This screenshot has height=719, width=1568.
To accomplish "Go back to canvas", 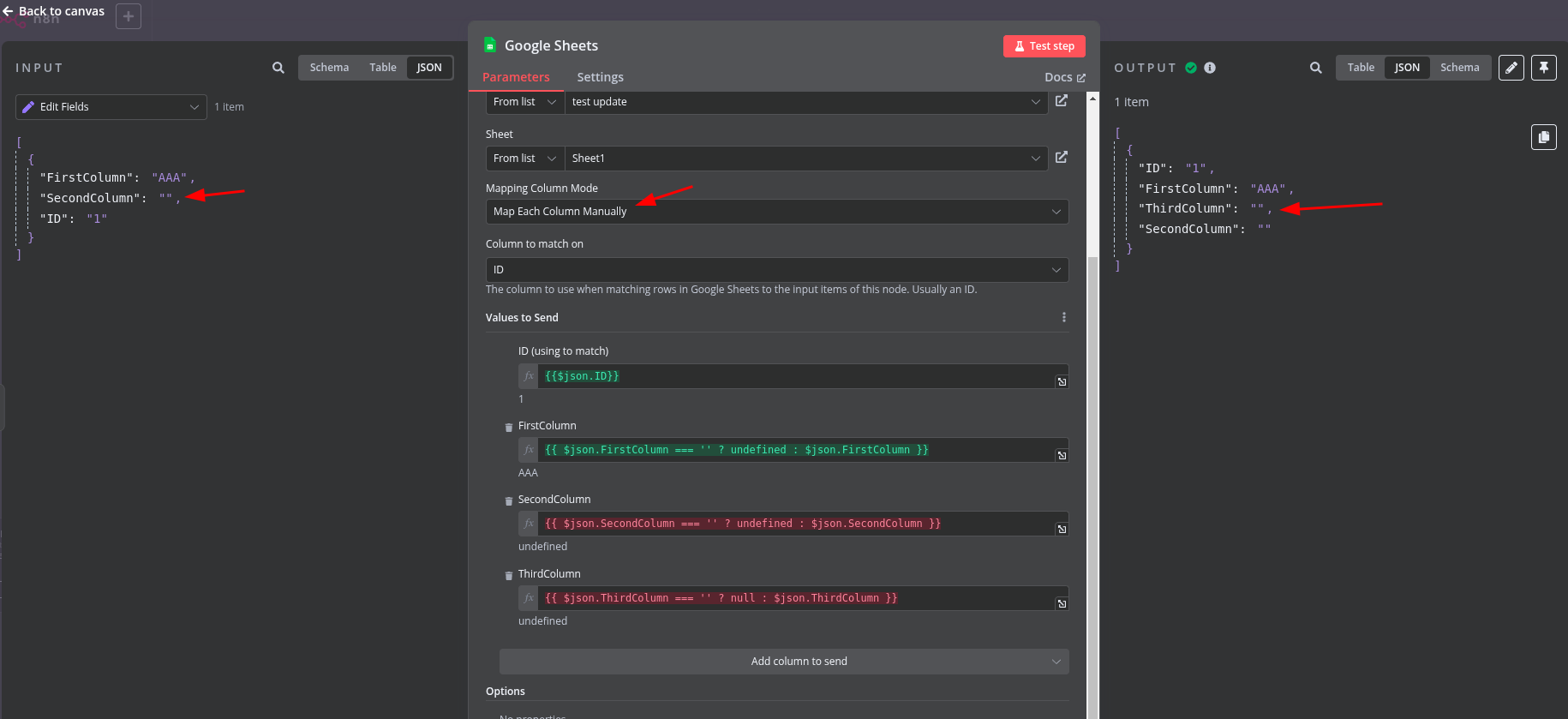I will pyautogui.click(x=53, y=11).
